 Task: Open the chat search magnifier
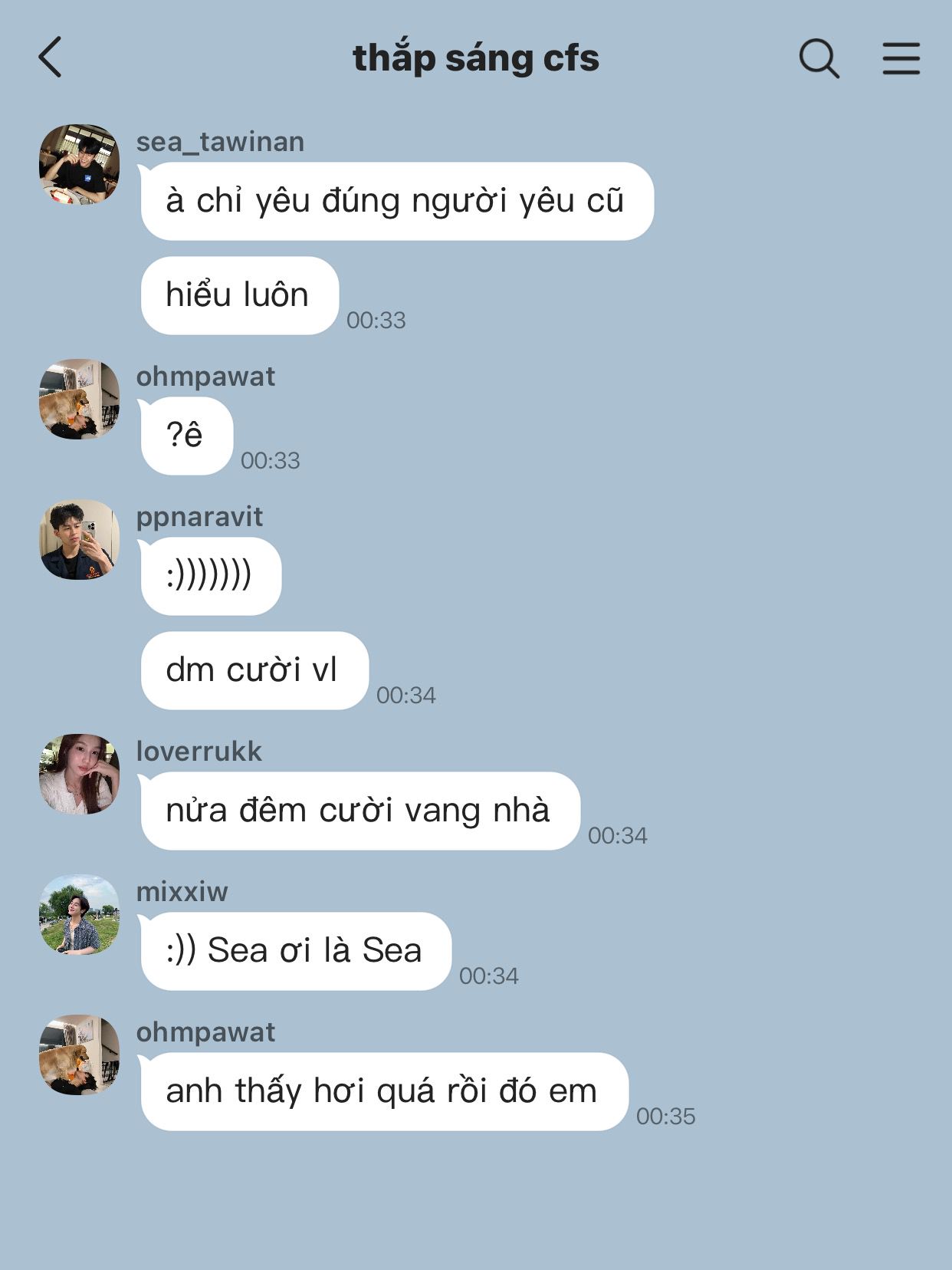819,58
